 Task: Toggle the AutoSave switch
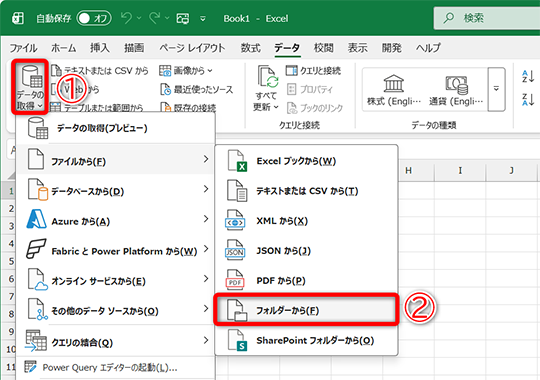coord(94,18)
